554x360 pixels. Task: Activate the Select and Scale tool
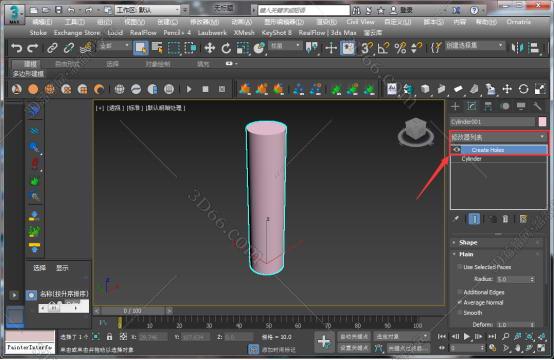point(243,48)
